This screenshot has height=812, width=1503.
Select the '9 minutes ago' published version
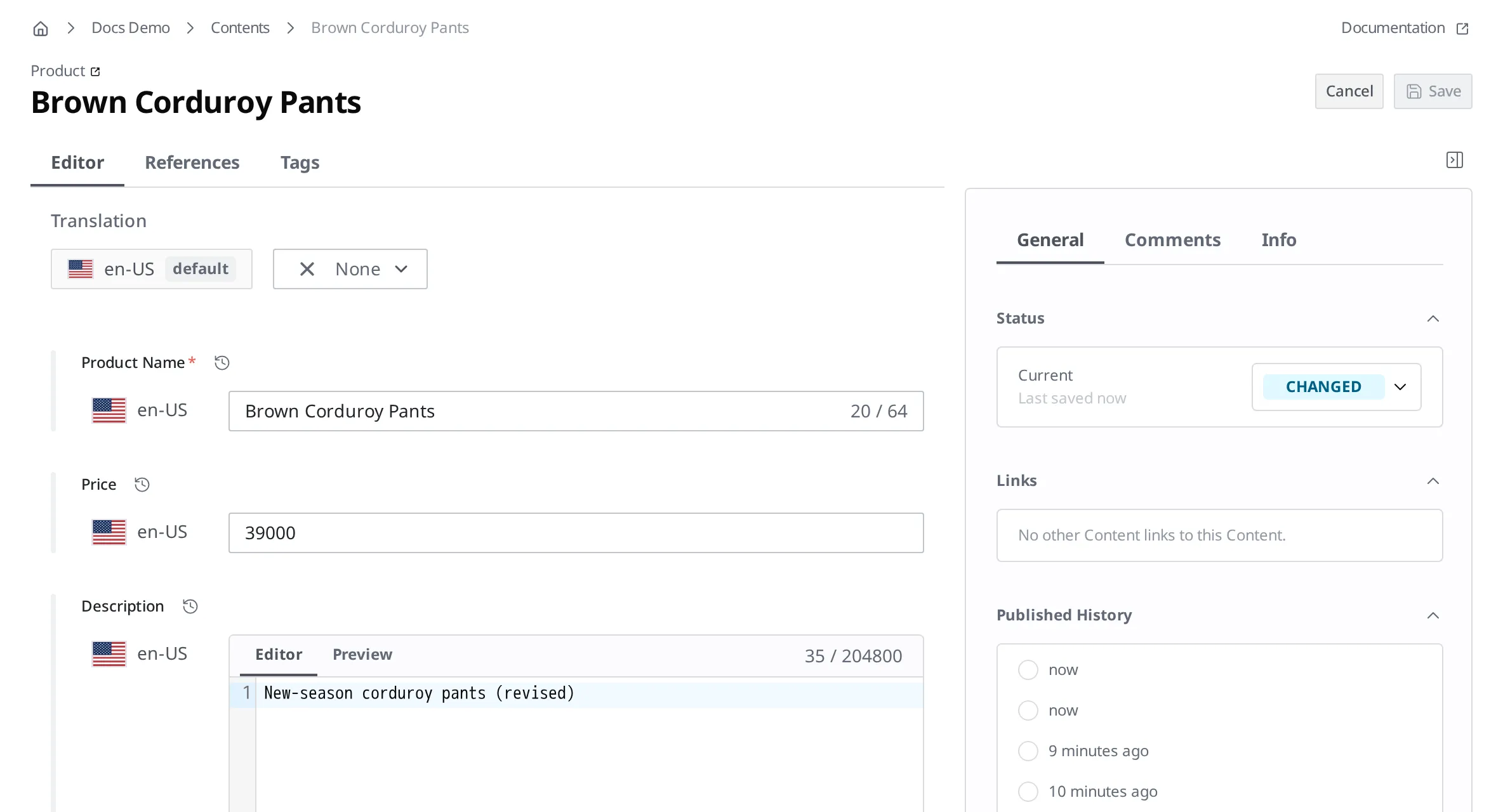[1028, 751]
